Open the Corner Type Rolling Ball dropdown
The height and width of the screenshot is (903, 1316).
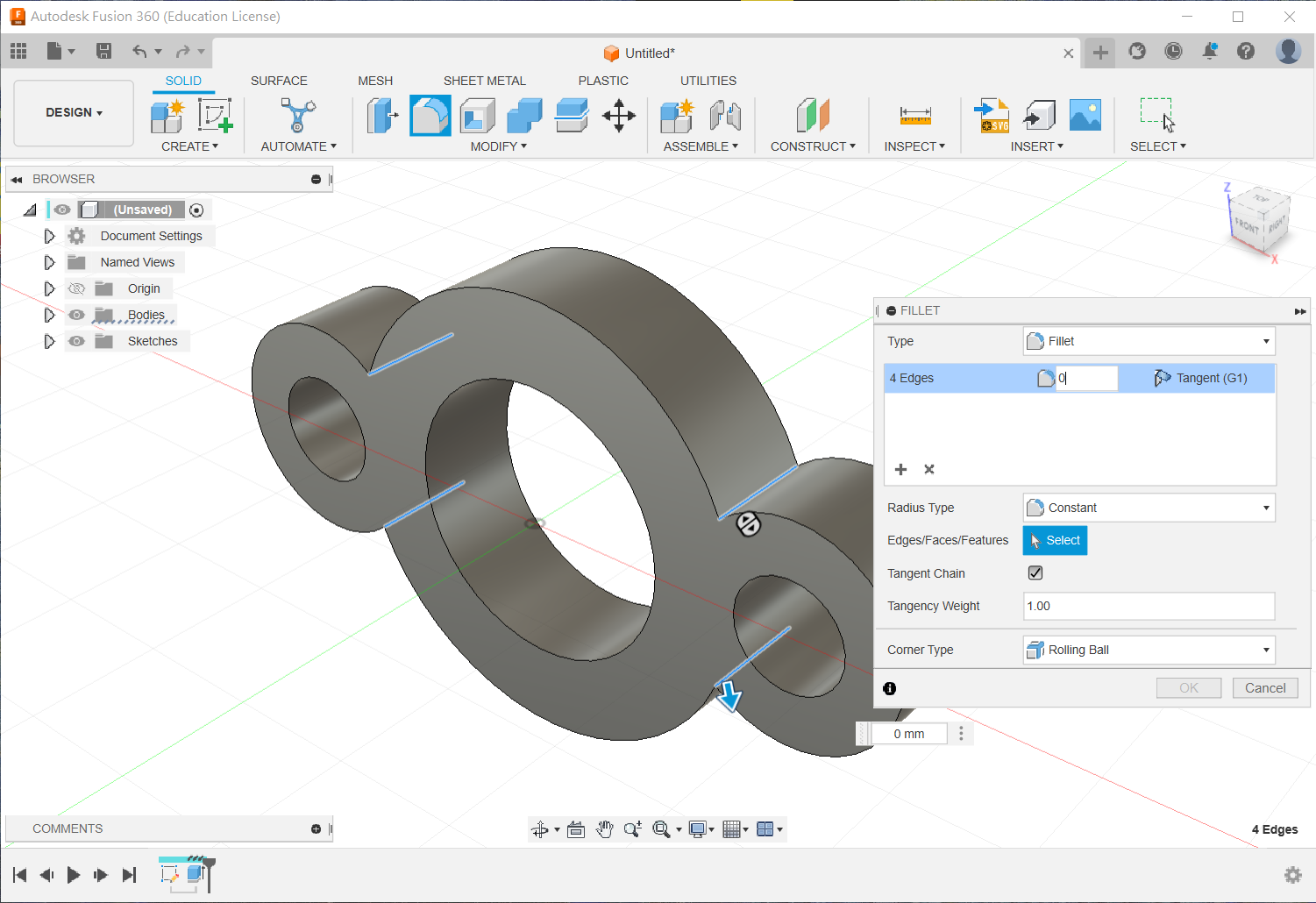[1149, 650]
